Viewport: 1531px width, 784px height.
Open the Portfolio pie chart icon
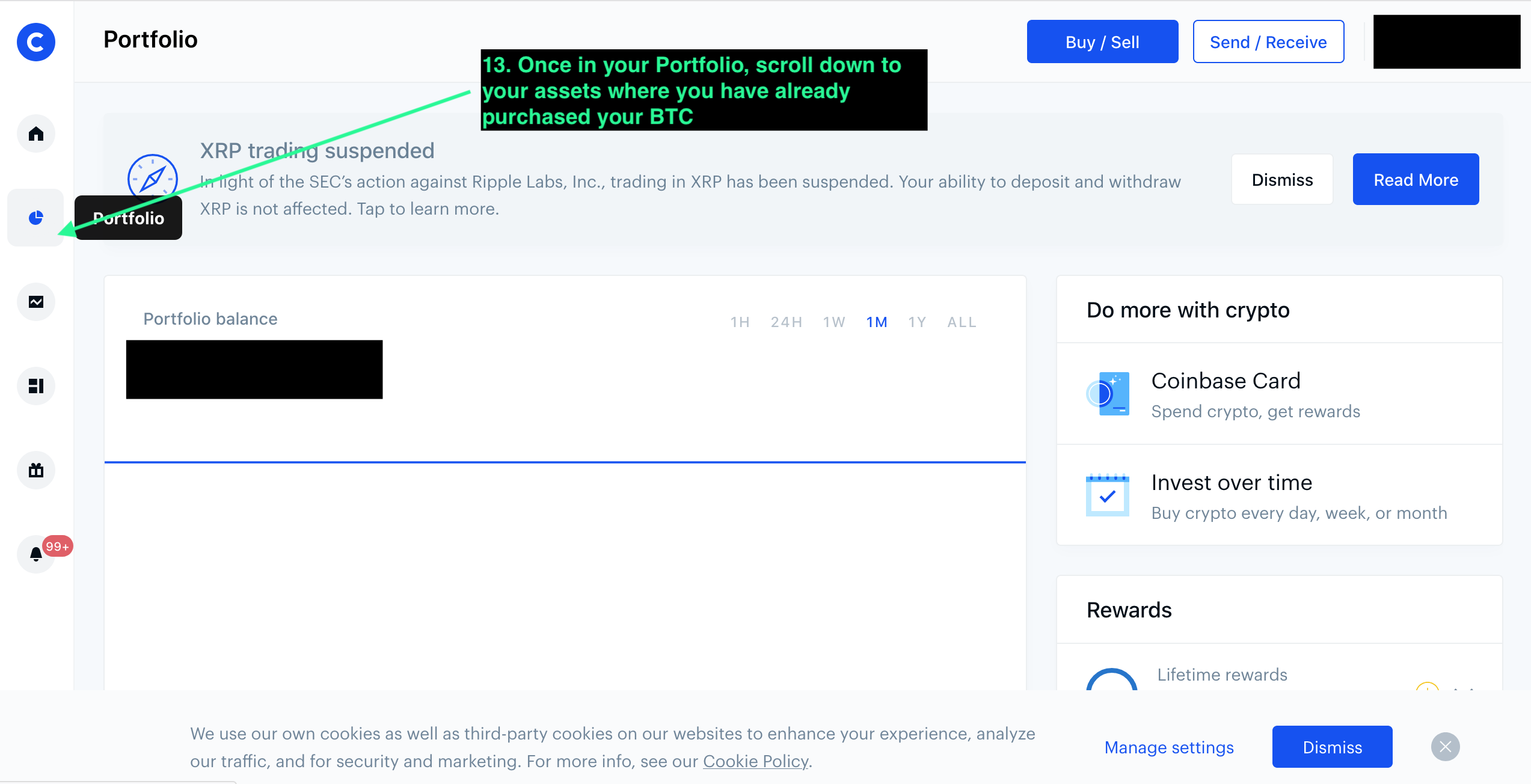click(36, 218)
